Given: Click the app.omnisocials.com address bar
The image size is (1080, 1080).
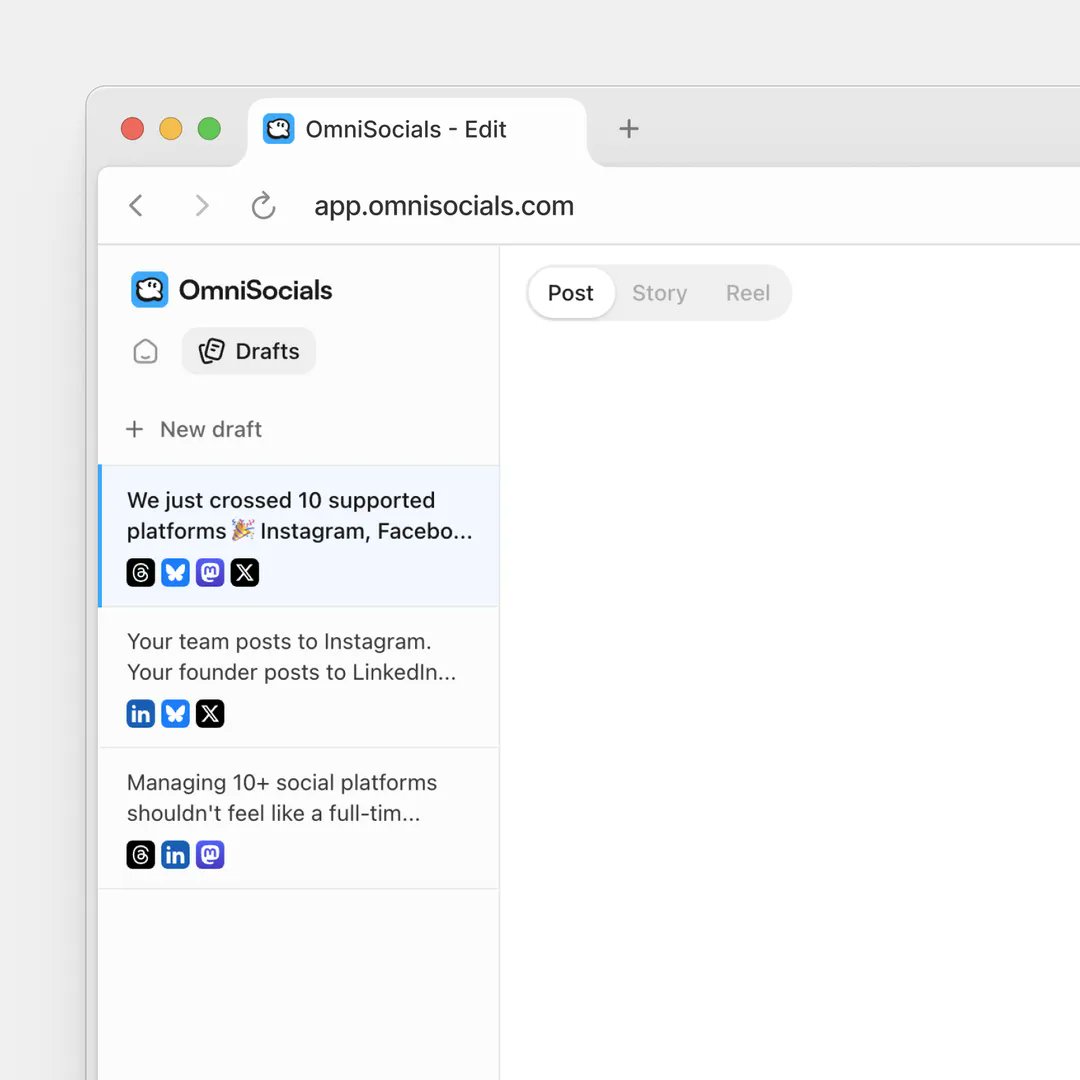Looking at the screenshot, I should [444, 206].
